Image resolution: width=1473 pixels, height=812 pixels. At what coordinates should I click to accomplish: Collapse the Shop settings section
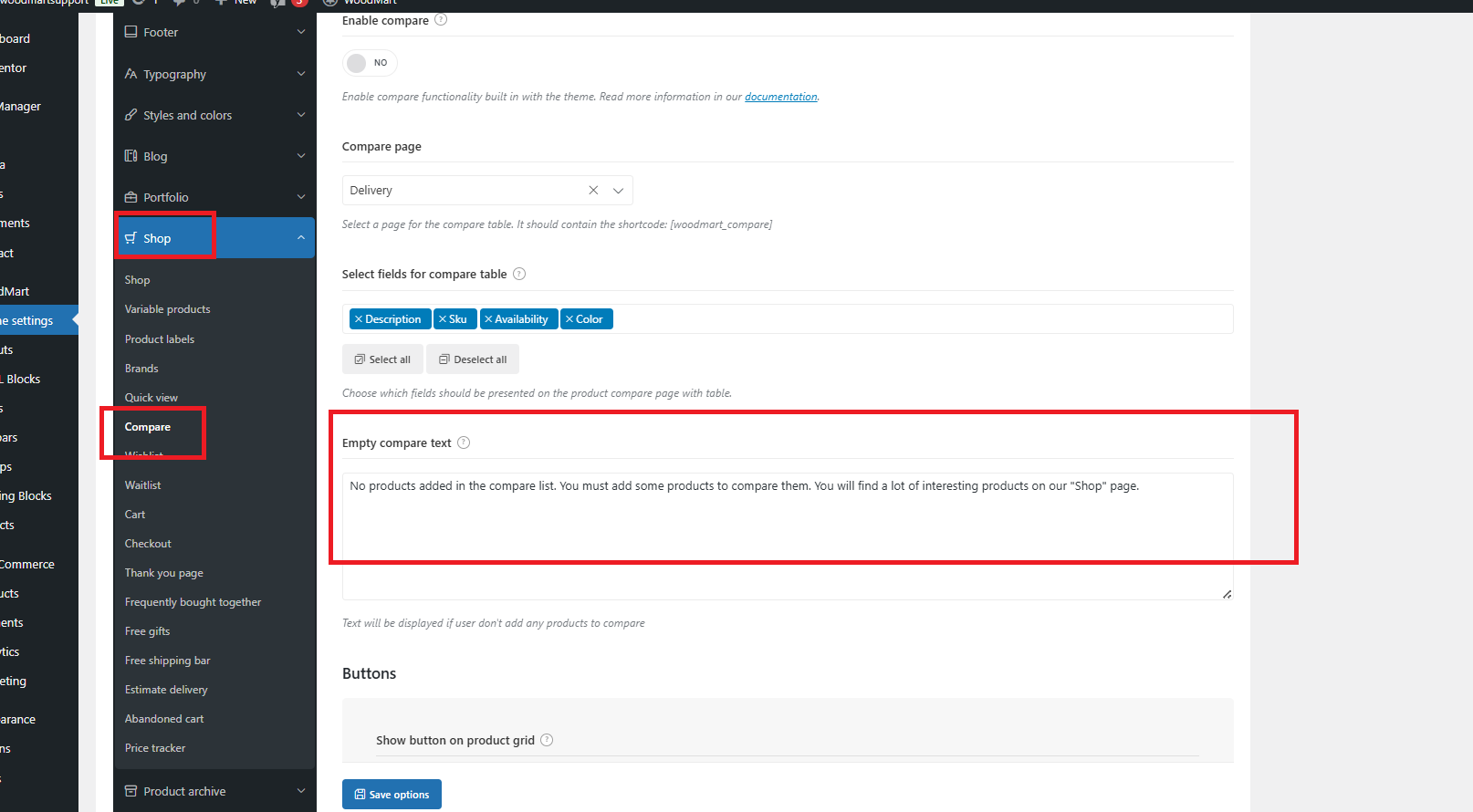pos(214,238)
